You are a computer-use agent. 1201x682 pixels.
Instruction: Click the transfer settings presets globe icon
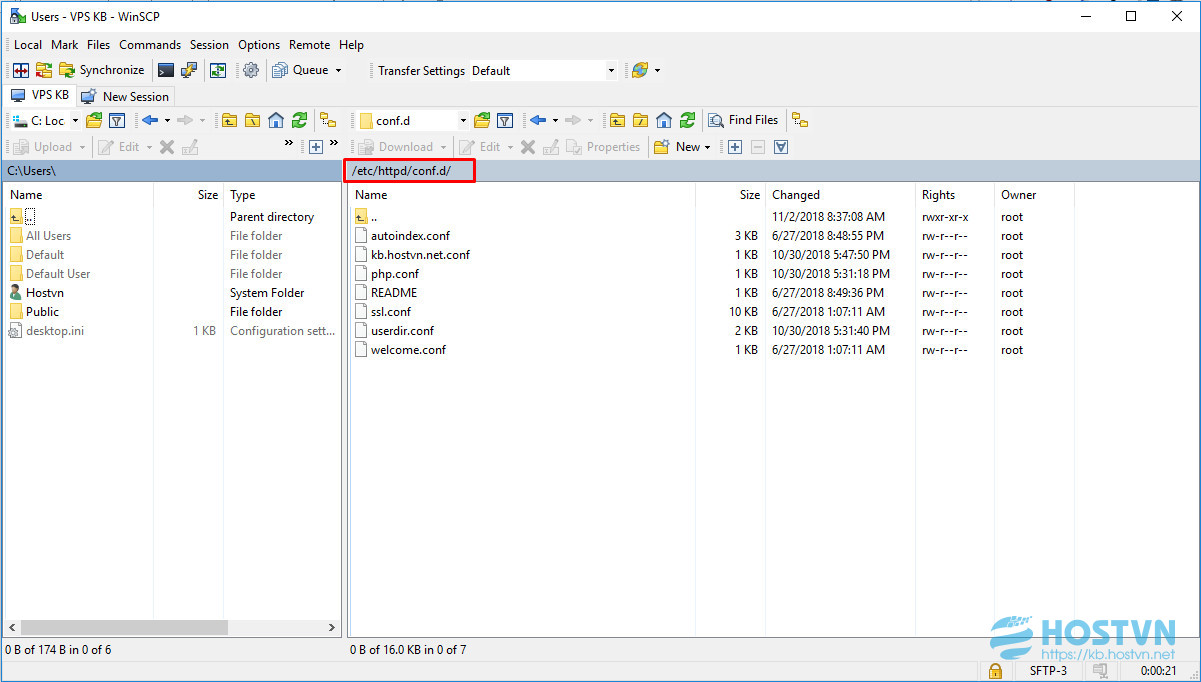click(x=639, y=70)
